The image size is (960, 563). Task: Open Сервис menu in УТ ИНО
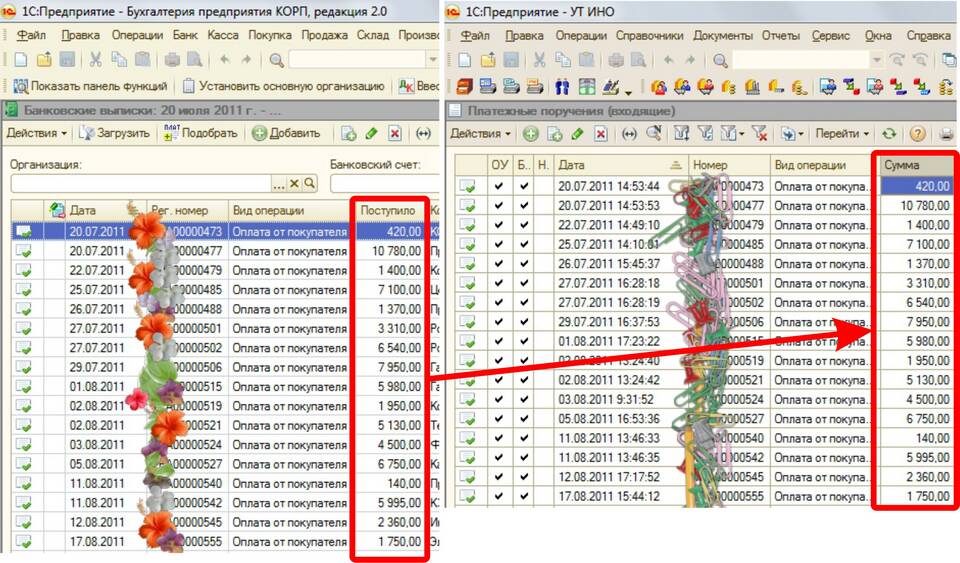(x=830, y=36)
